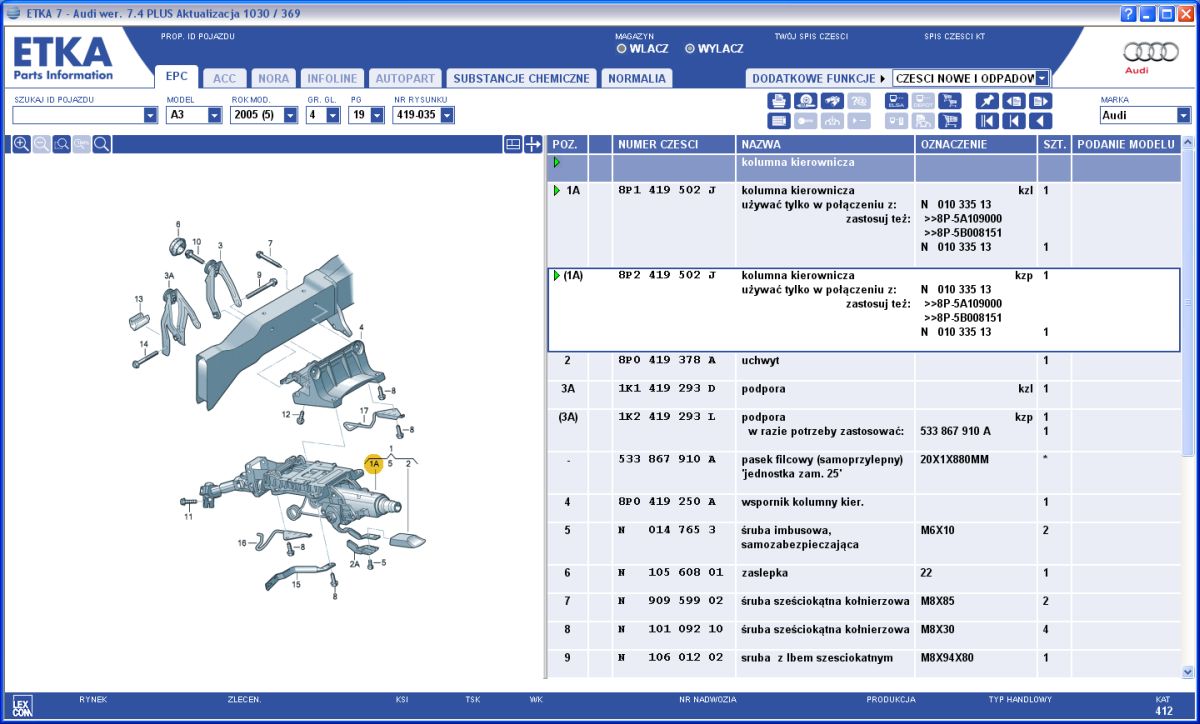Click the parts list scrollbar down arrow
1200x724 pixels.
tap(1188, 672)
